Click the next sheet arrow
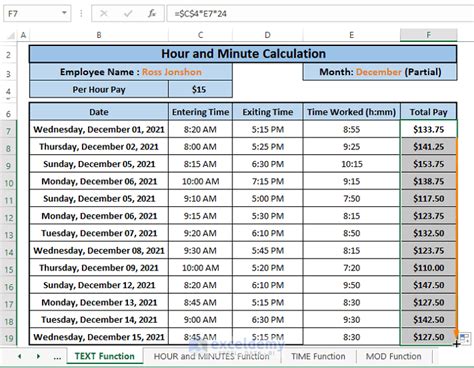The width and height of the screenshot is (474, 368). [38, 356]
